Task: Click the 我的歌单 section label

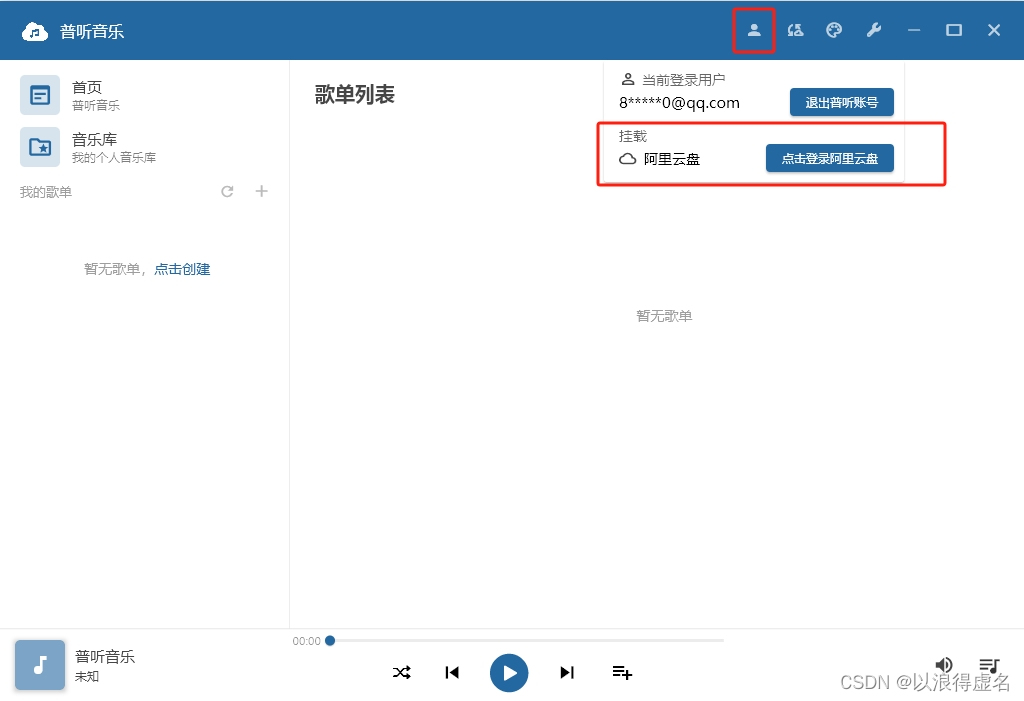Action: point(46,192)
